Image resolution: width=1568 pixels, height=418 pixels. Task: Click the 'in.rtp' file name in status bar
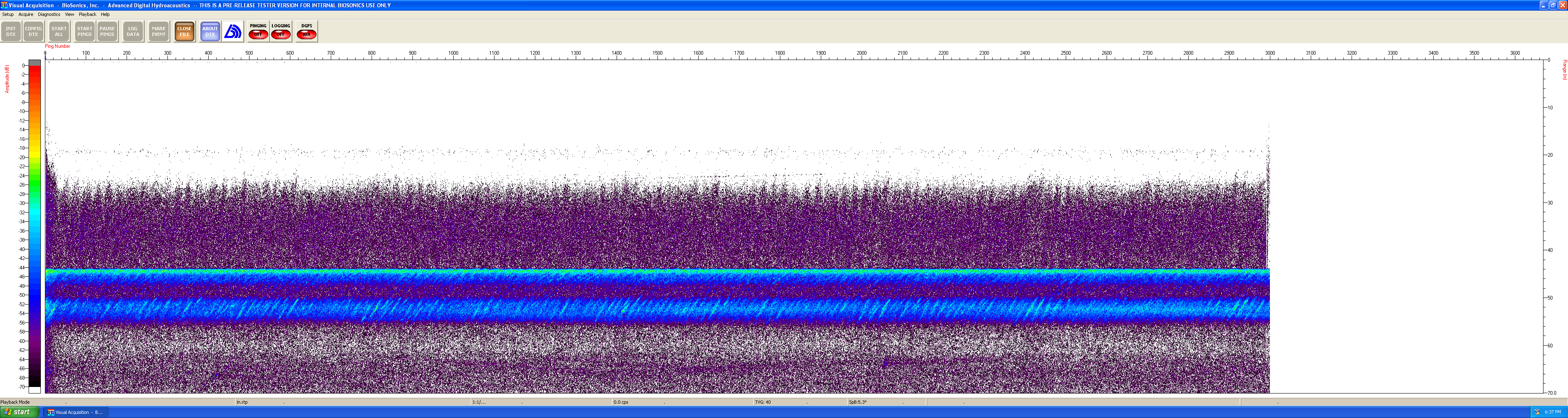click(x=242, y=402)
